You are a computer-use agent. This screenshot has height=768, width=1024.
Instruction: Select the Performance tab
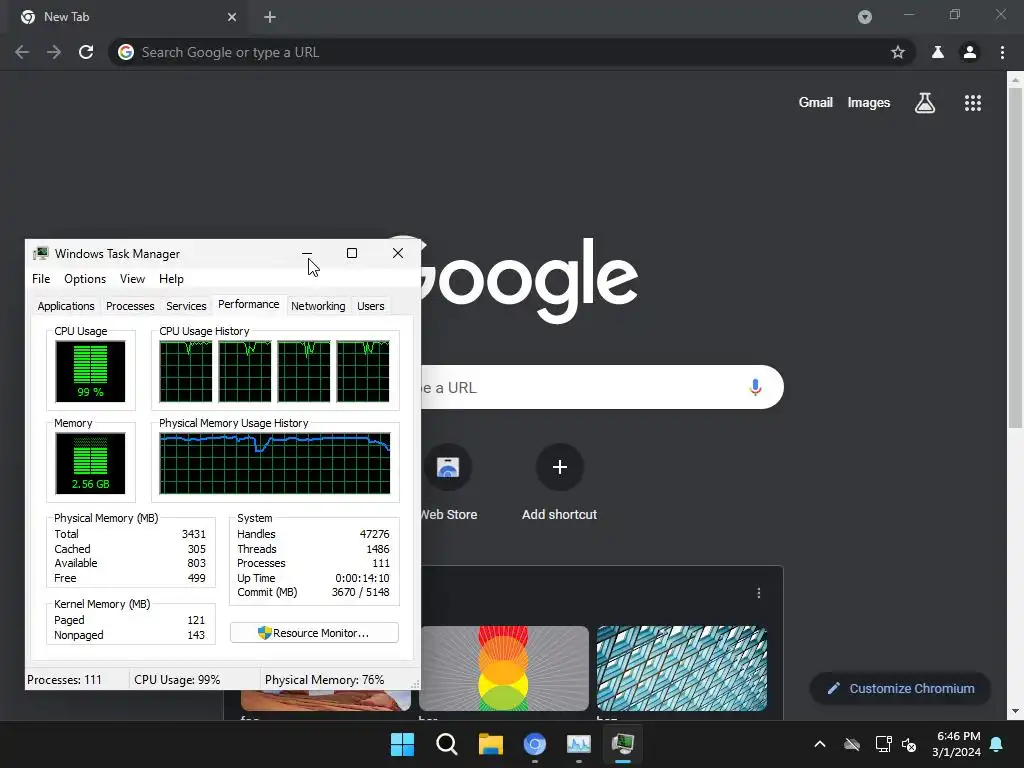tap(249, 304)
